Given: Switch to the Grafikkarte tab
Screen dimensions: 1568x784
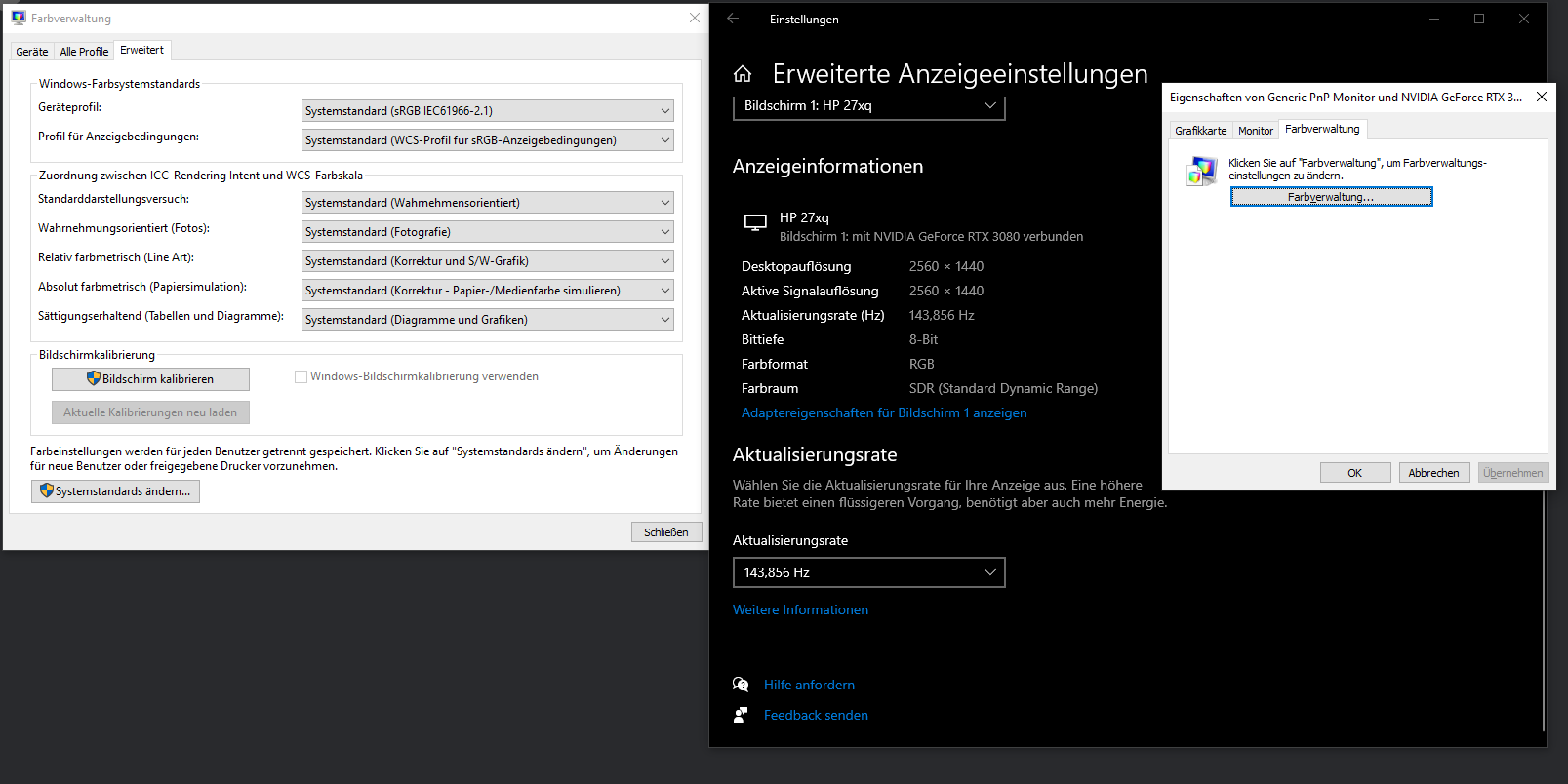Looking at the screenshot, I should (1201, 131).
